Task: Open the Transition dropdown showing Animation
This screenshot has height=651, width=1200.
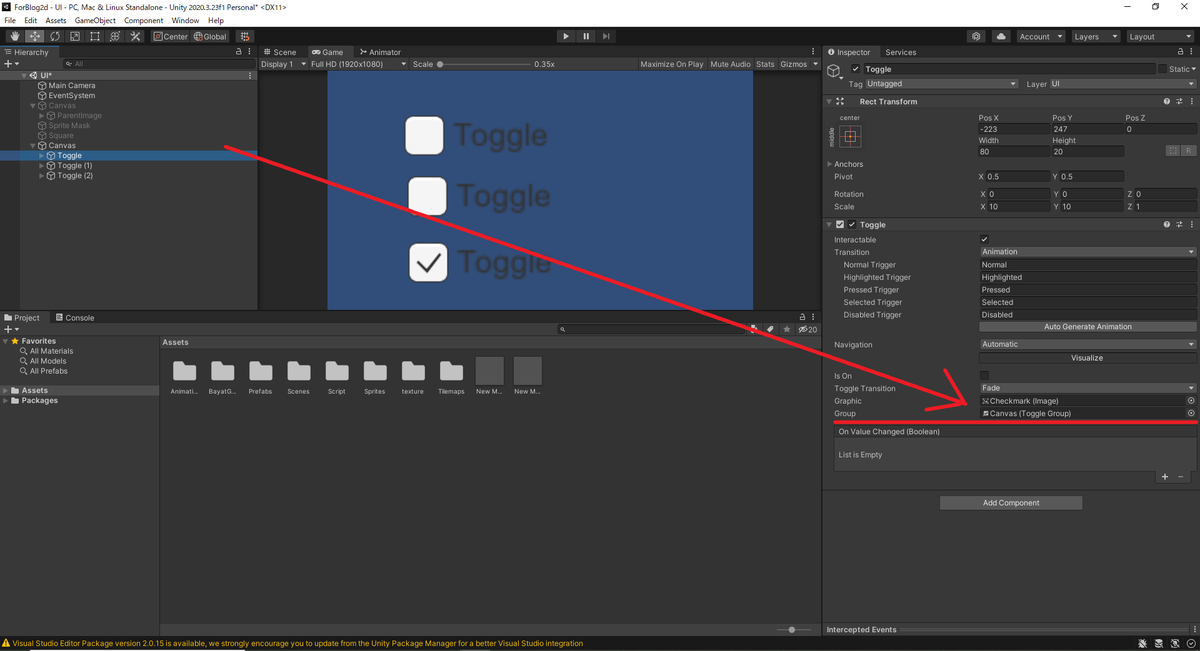Action: [x=1087, y=251]
